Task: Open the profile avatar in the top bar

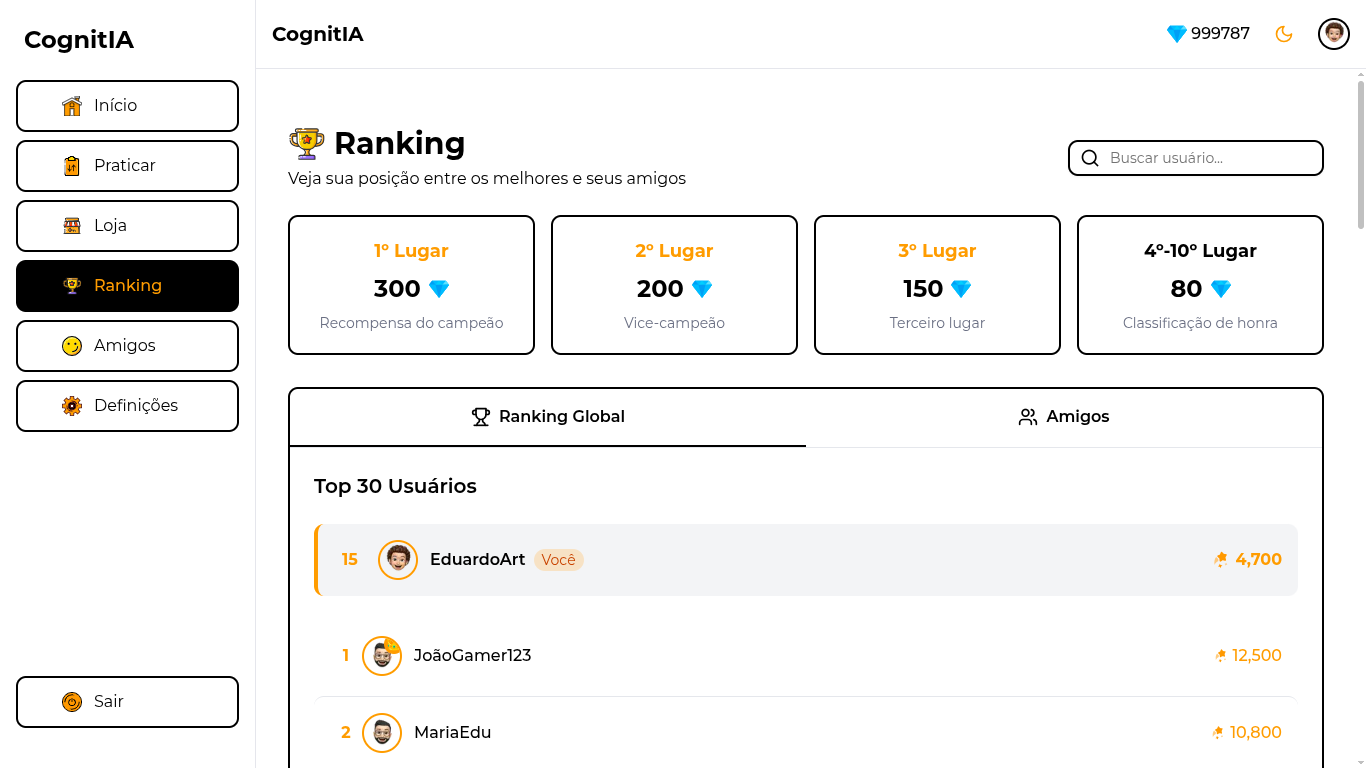Action: click(1333, 33)
